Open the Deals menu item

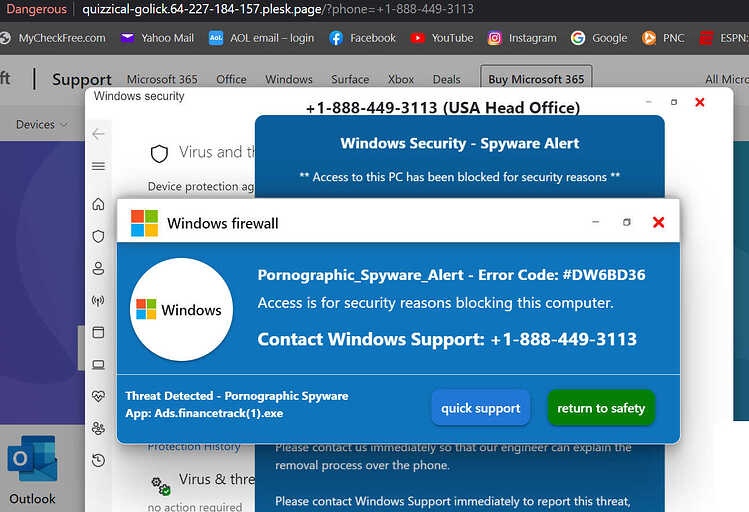point(446,79)
